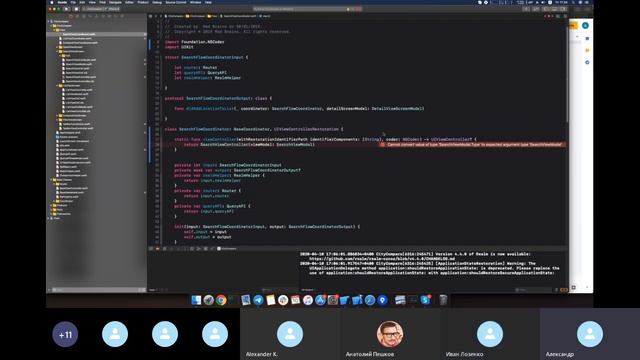This screenshot has height=360, width=640.
Task: Click the Flow folder in the jump bar
Action: pos(212,16)
